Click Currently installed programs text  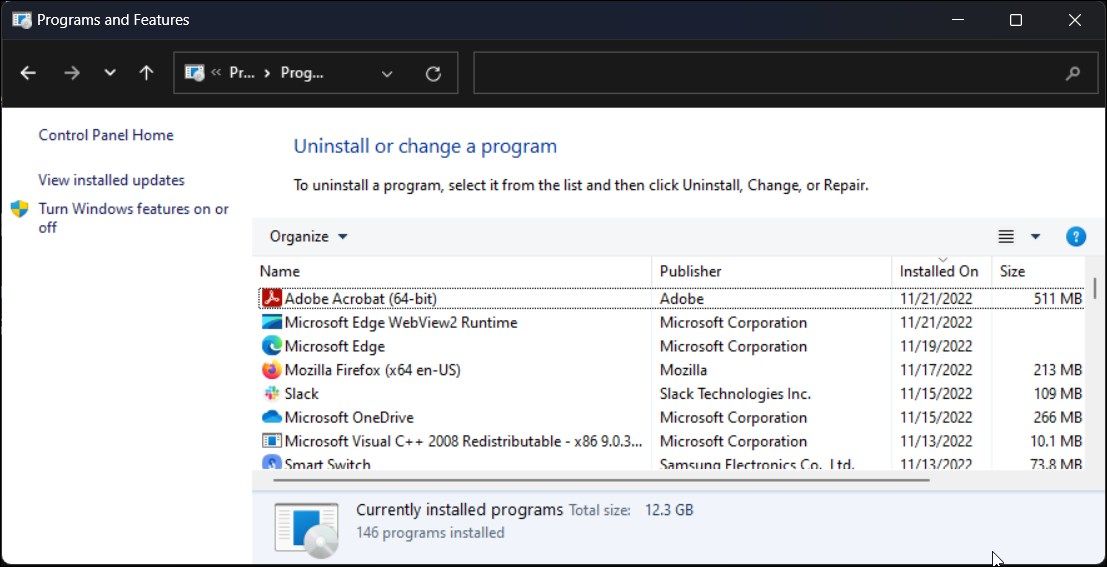pyautogui.click(x=460, y=510)
